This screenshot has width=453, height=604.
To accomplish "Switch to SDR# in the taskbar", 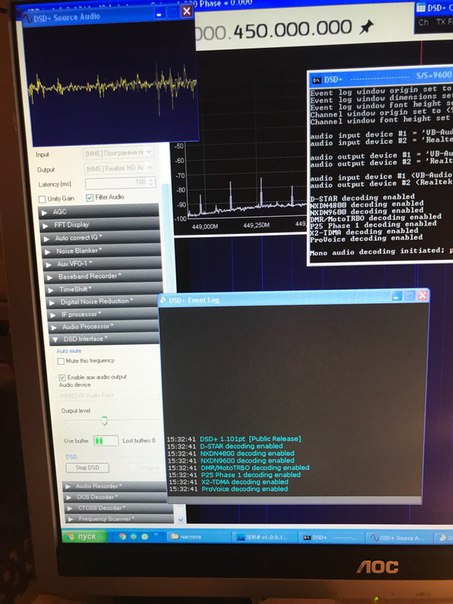I will coord(264,537).
